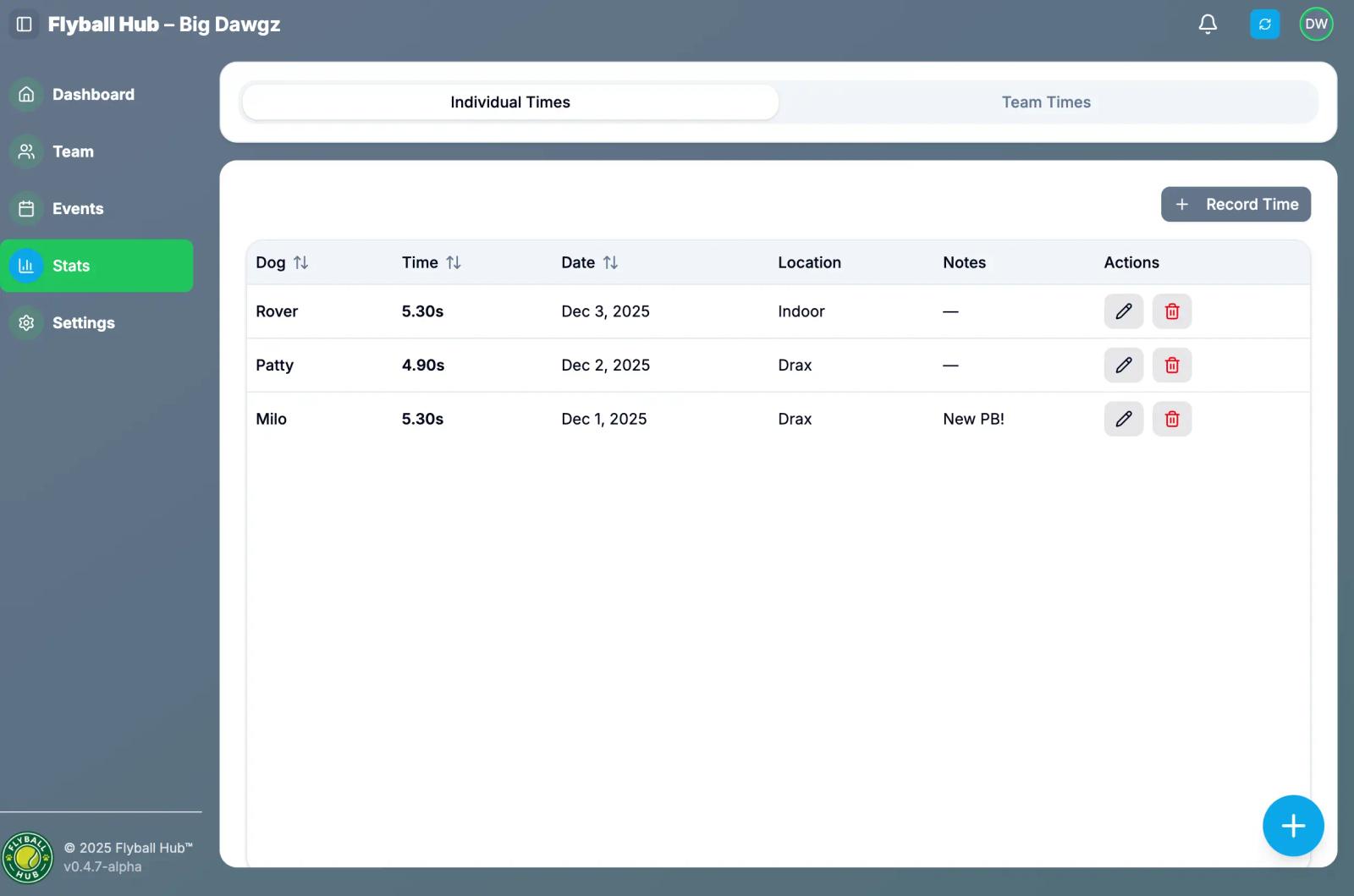Click the Patty dog name cell
This screenshot has height=896, width=1354.
(x=274, y=366)
